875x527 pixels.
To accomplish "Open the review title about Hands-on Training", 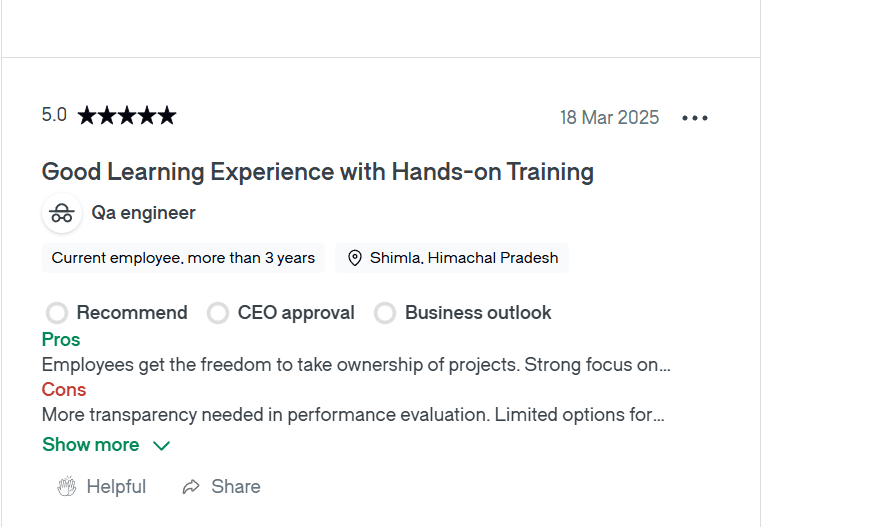I will (x=317, y=172).
